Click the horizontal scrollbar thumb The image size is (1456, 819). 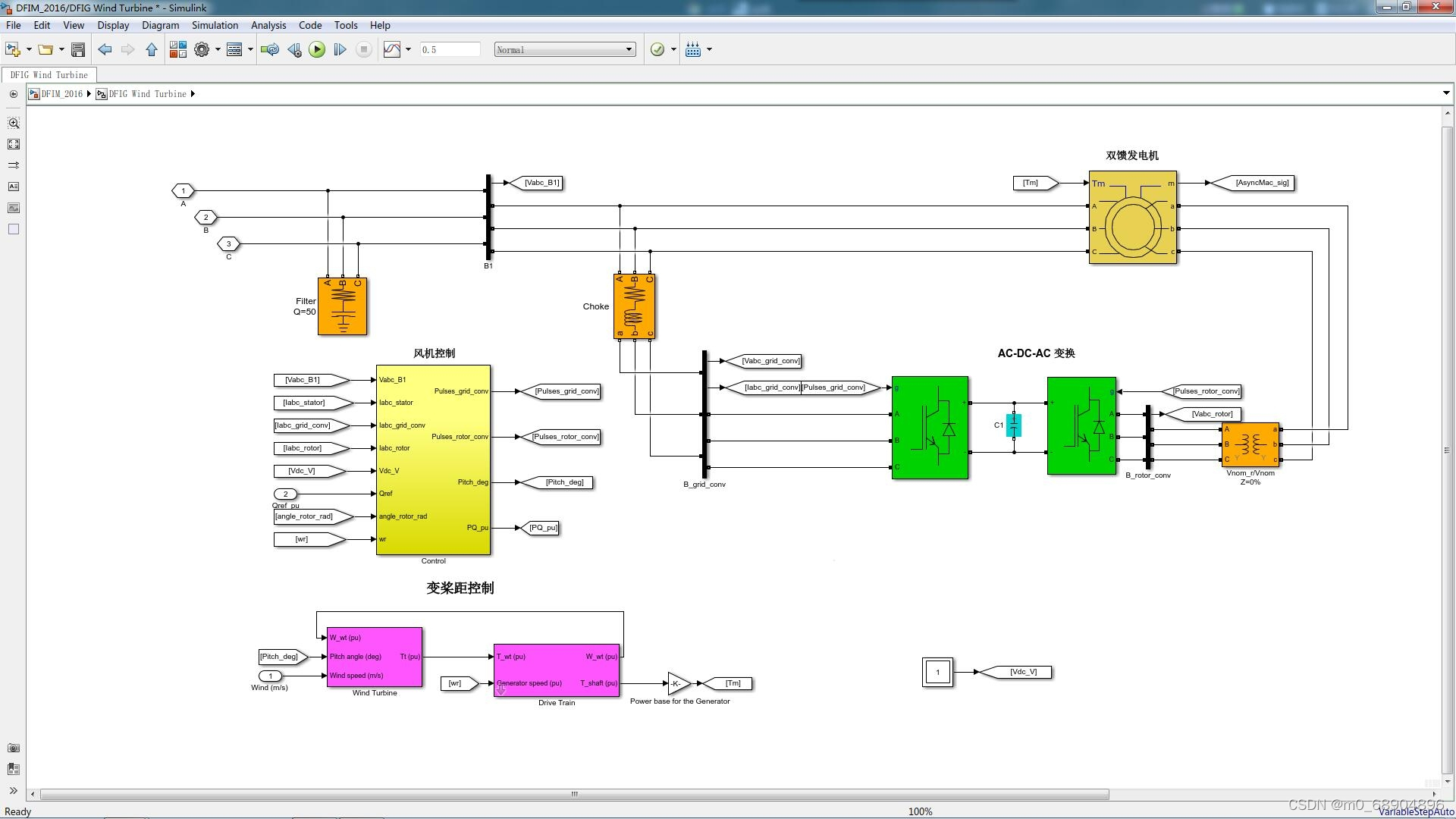click(574, 794)
